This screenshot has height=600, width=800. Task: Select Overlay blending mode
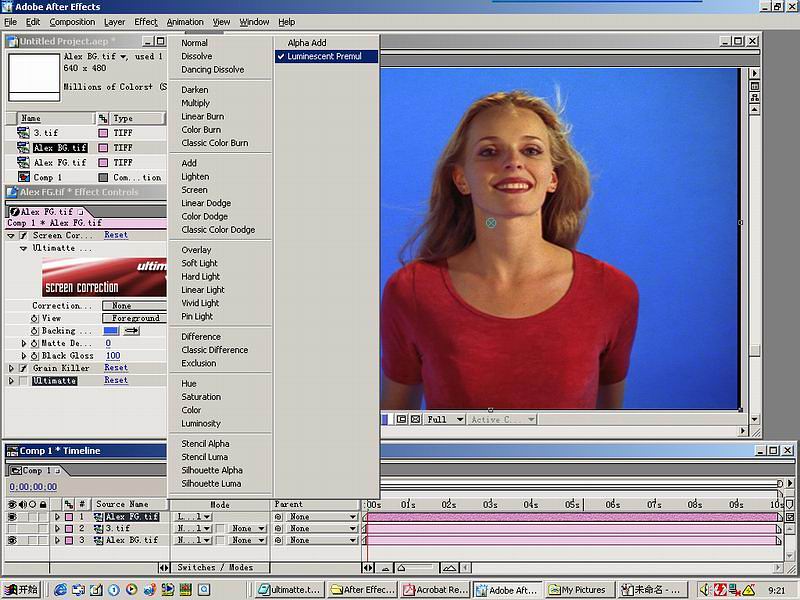pos(196,250)
